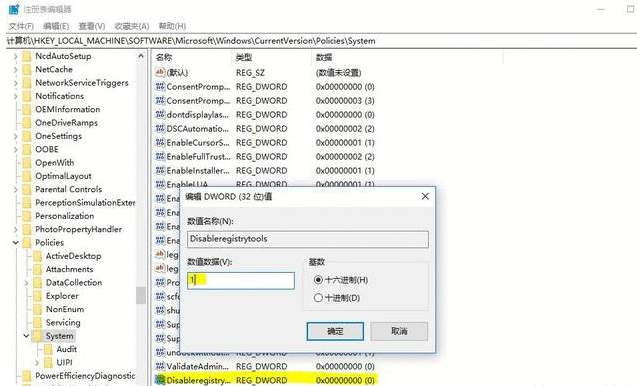
Task: Click the OpenWith folder icon
Action: click(27, 163)
